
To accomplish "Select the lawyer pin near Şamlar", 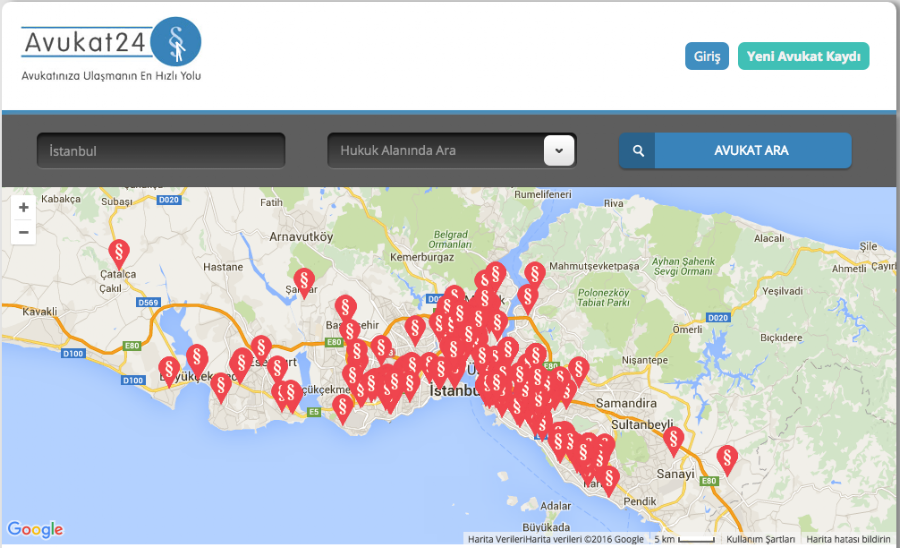I will [304, 281].
